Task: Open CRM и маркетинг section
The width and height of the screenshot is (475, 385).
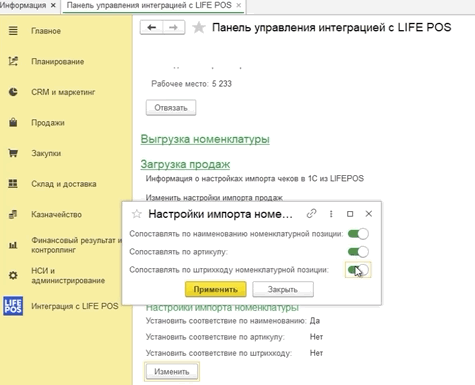Action: [63, 92]
